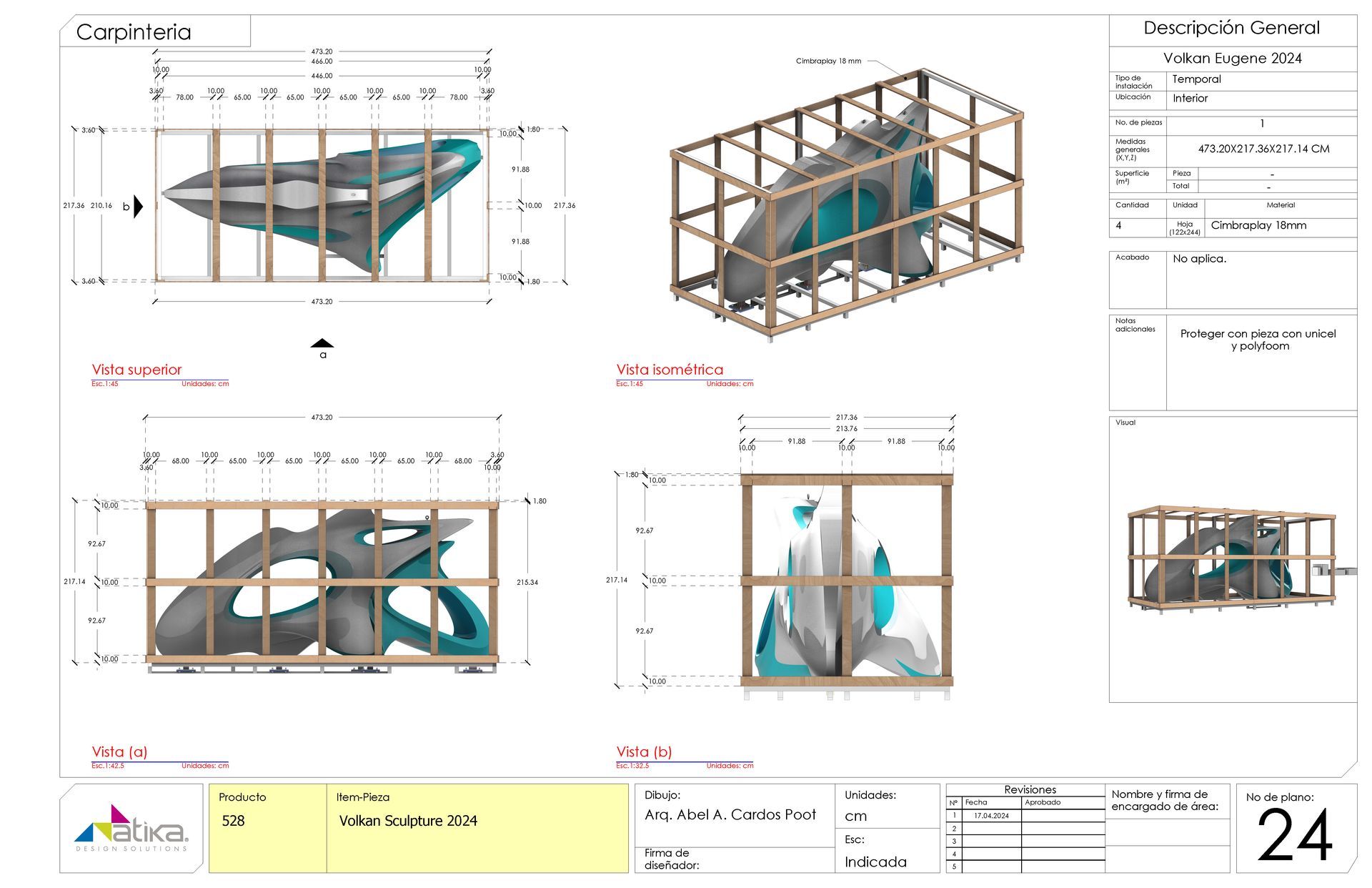
Task: Click the large plan number 24
Action: coord(1294,836)
